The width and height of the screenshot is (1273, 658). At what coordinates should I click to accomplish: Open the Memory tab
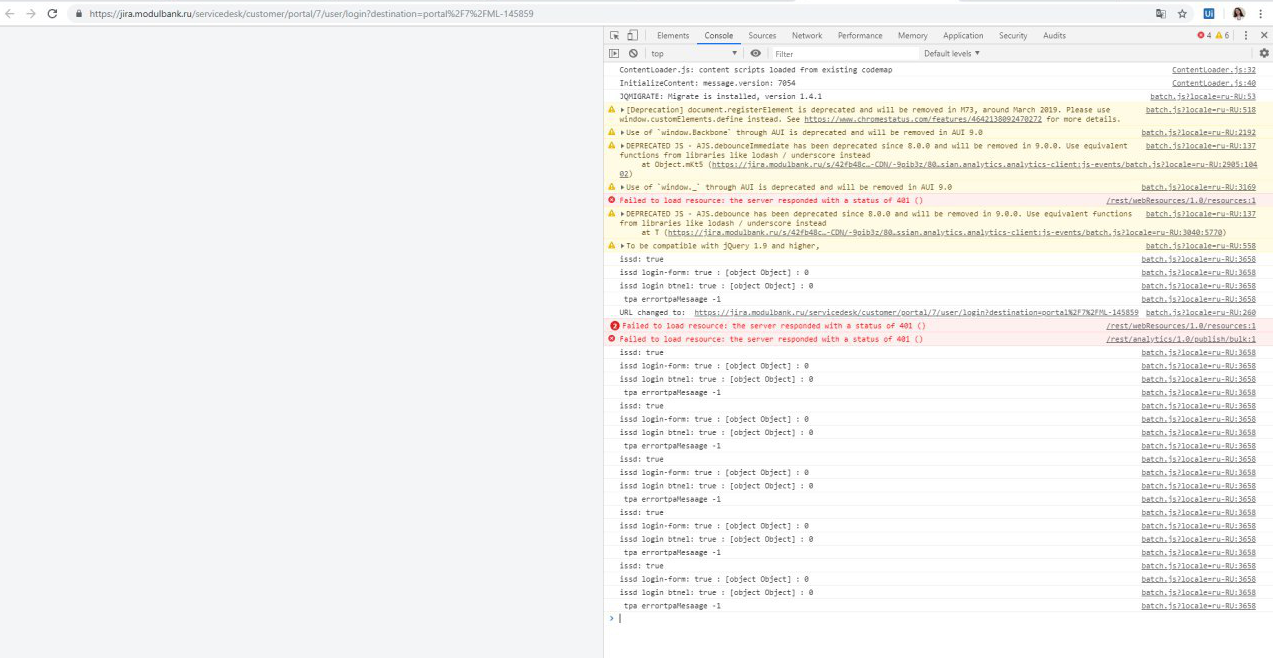[x=912, y=35]
